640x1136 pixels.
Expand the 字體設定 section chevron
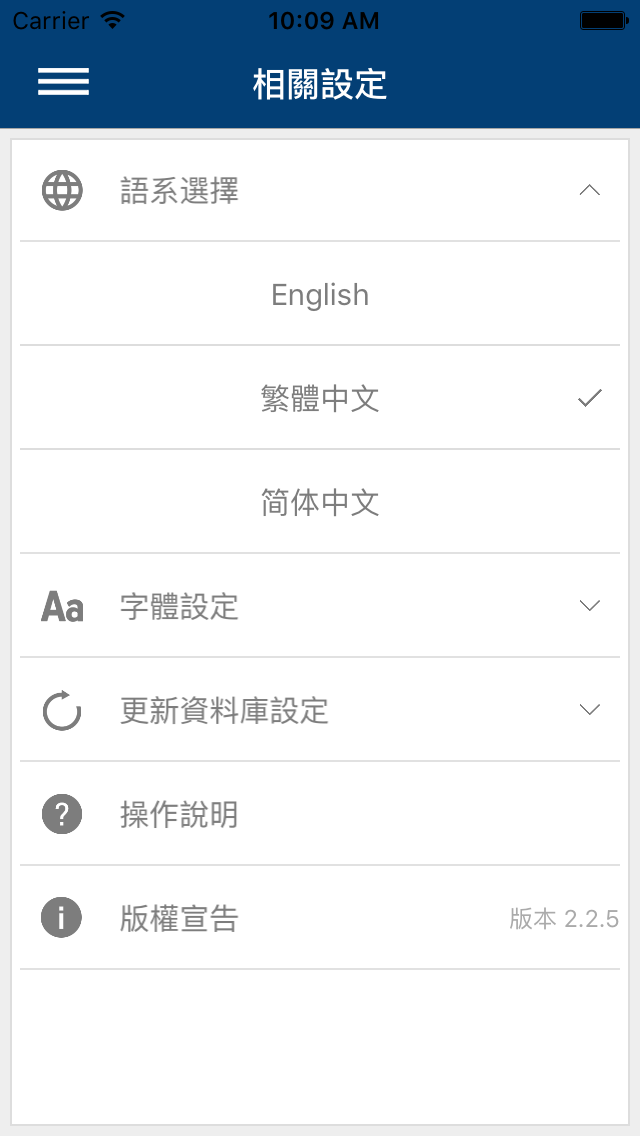coord(590,606)
